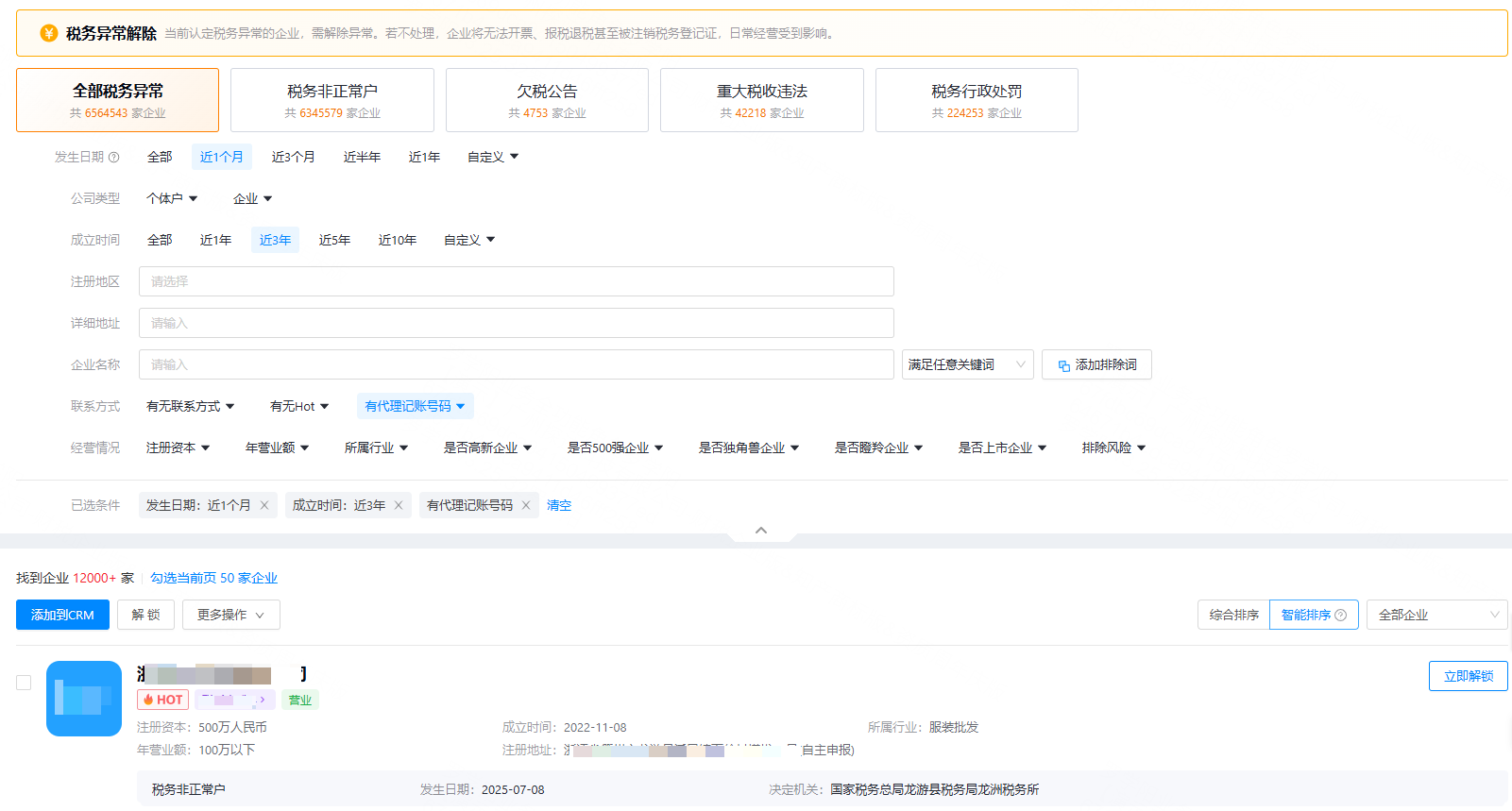Click the 添加到CRM button
This screenshot has height=811, width=1512.
pos(62,616)
